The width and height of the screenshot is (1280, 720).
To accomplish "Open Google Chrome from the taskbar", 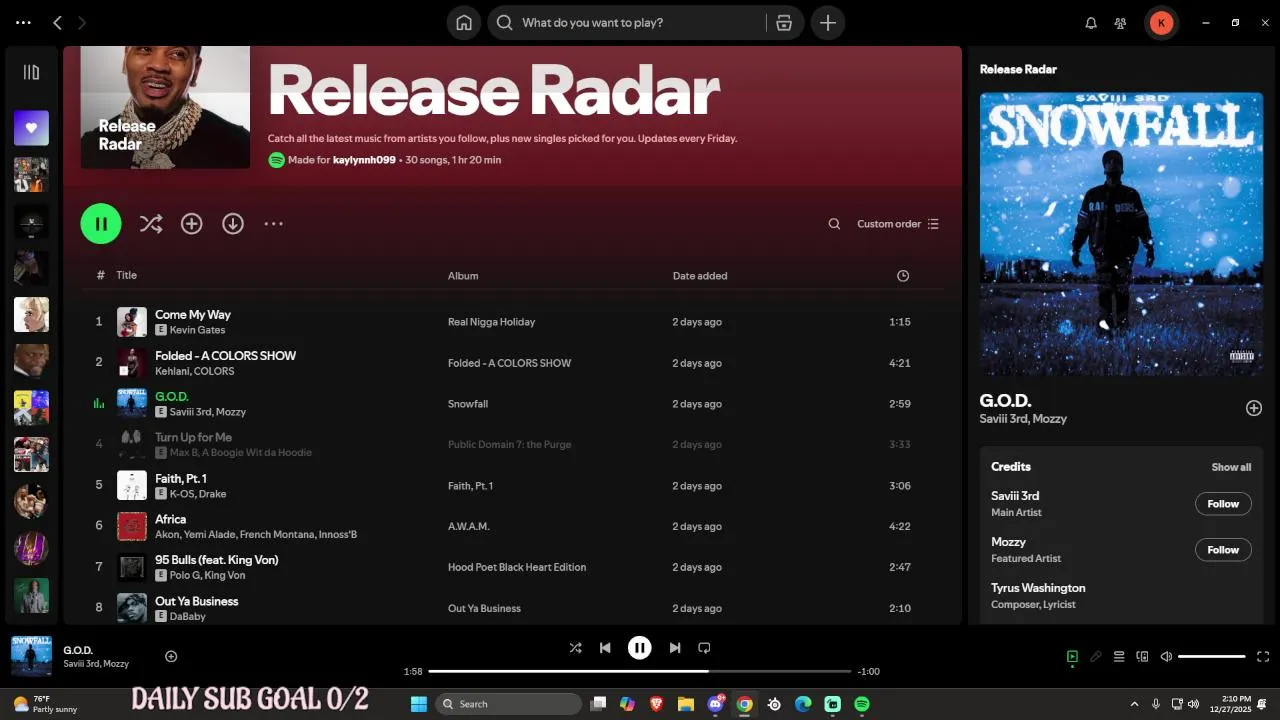I will [745, 704].
